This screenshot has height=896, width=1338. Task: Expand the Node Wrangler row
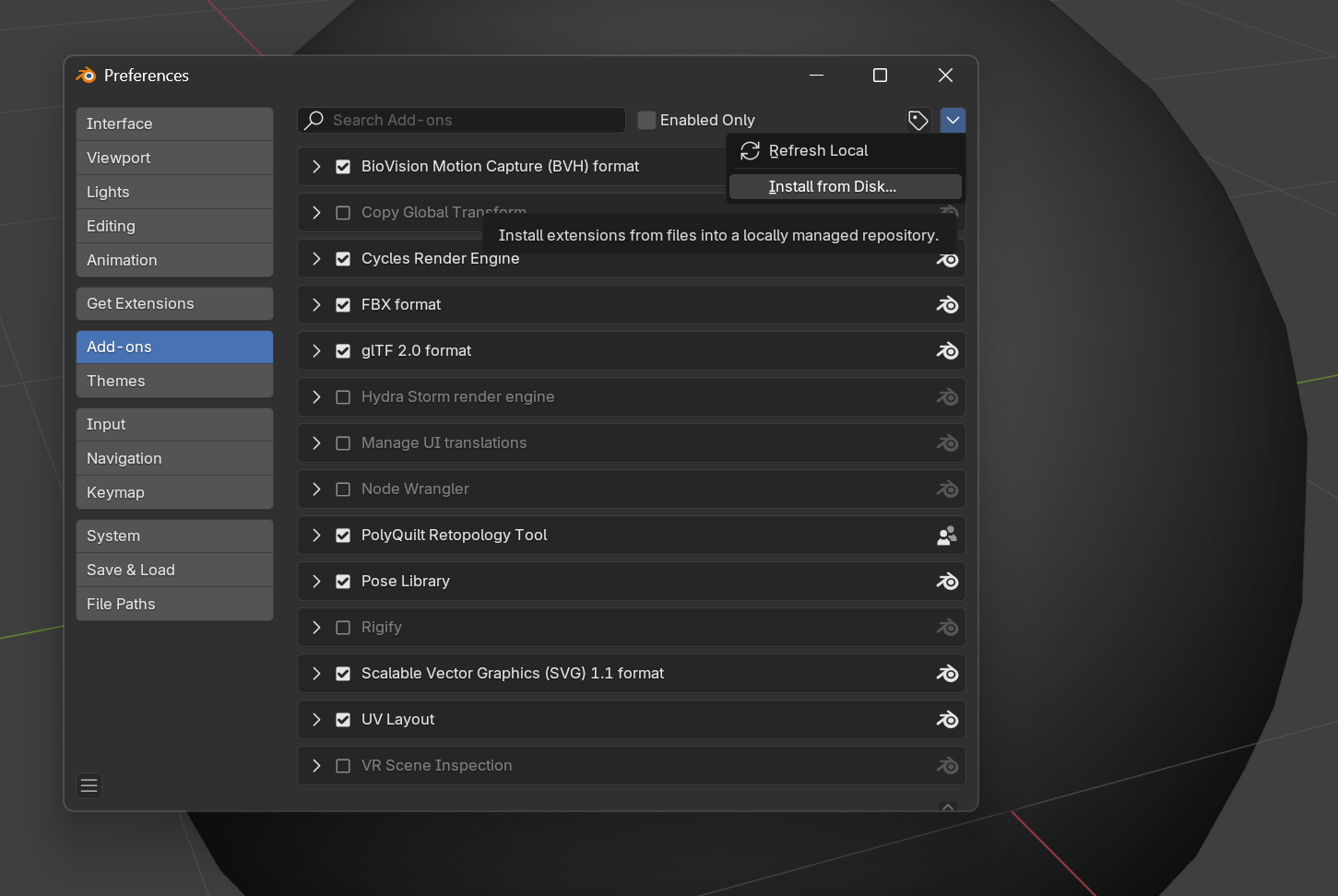316,489
